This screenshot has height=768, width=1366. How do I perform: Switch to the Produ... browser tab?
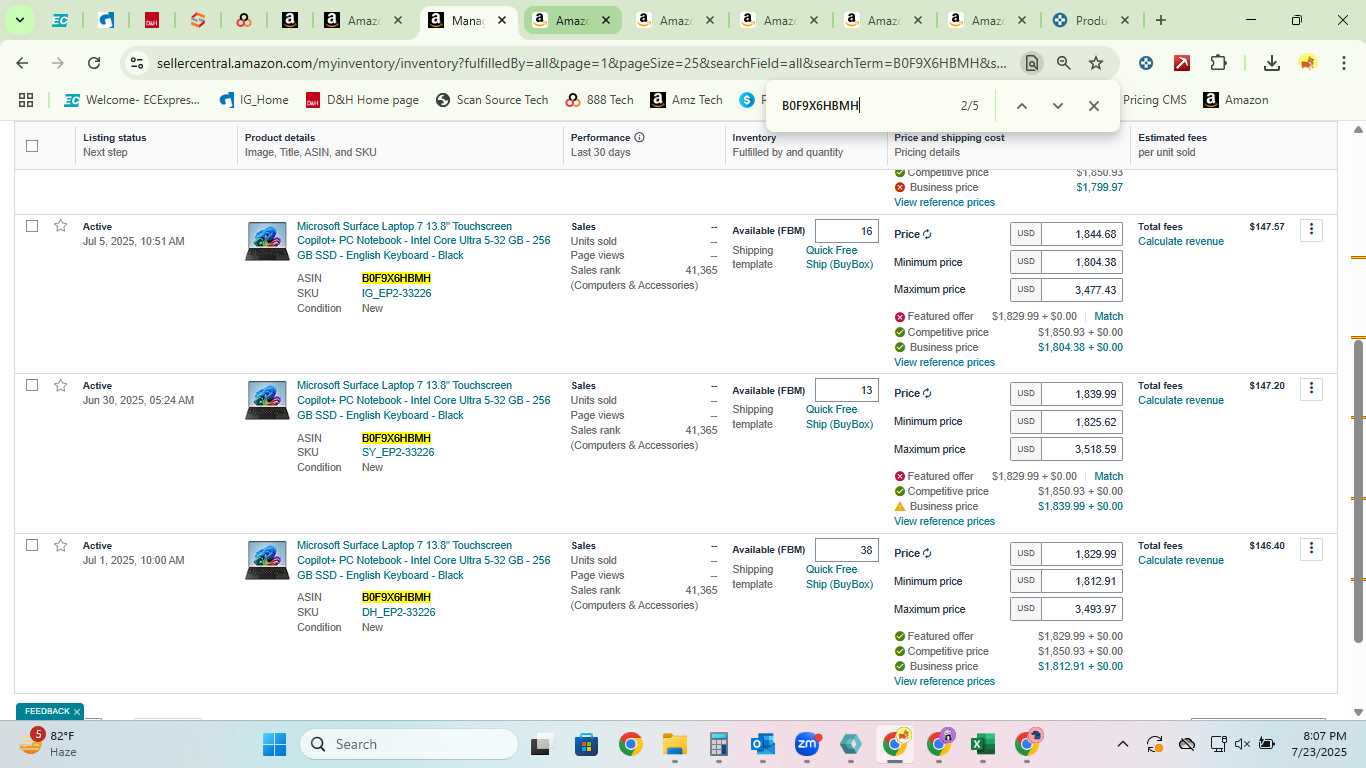point(1091,20)
